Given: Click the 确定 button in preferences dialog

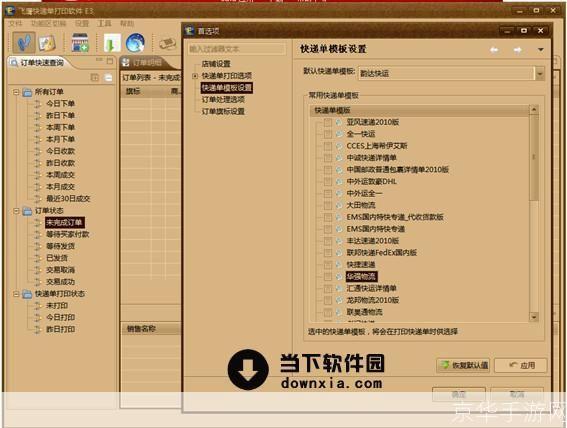Looking at the screenshot, I should [x=459, y=394].
